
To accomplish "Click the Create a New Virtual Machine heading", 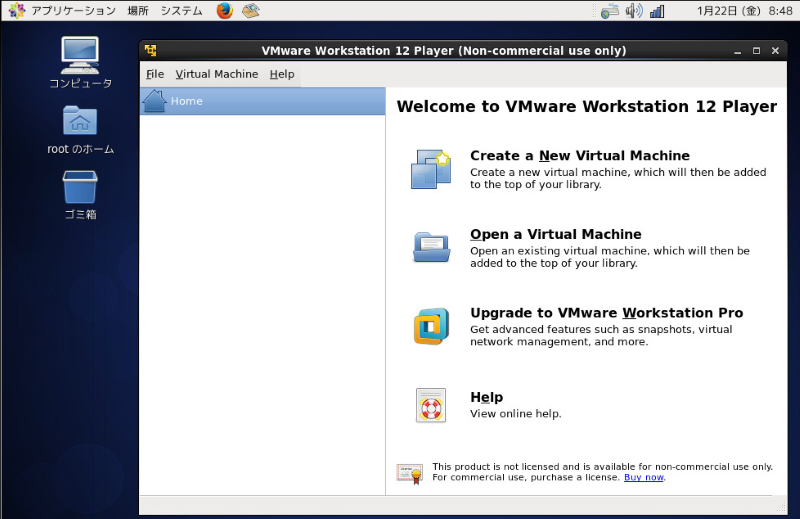I will click(580, 155).
